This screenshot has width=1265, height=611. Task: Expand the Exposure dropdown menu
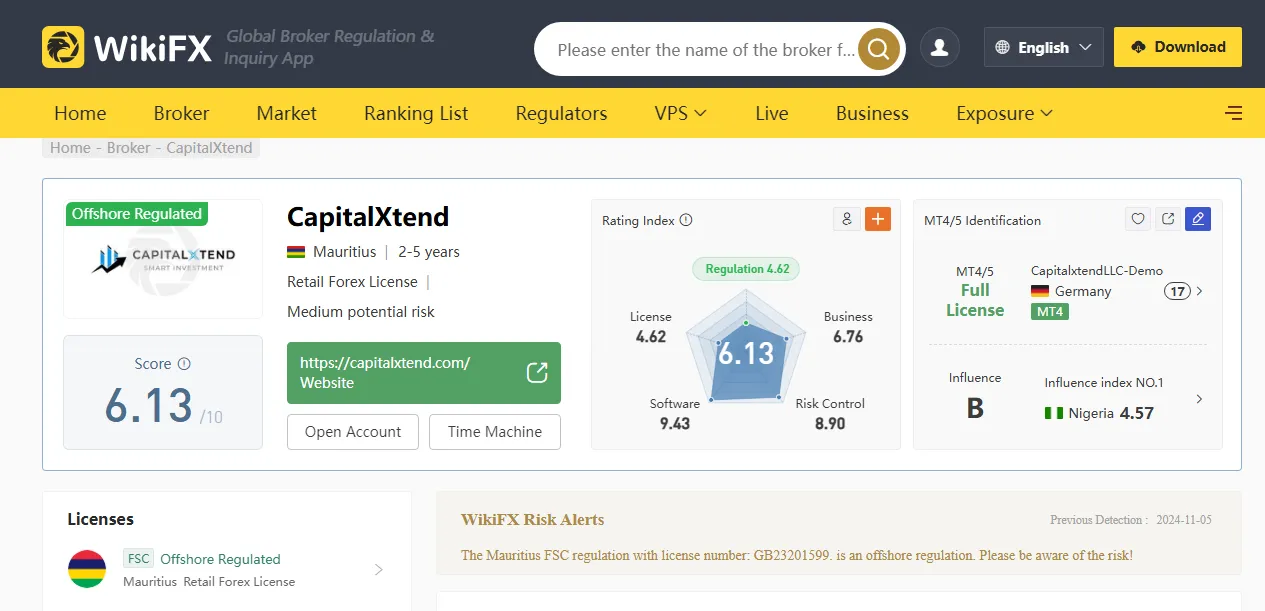click(x=1003, y=113)
